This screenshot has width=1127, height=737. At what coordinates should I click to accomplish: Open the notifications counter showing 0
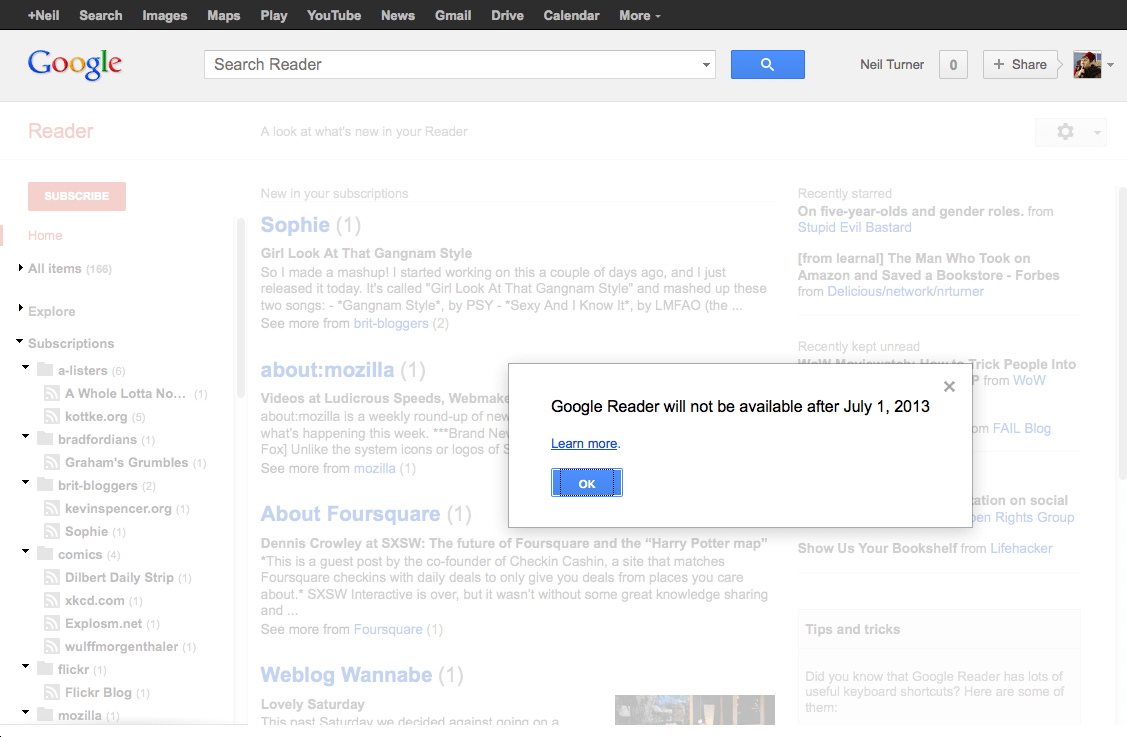click(952, 64)
